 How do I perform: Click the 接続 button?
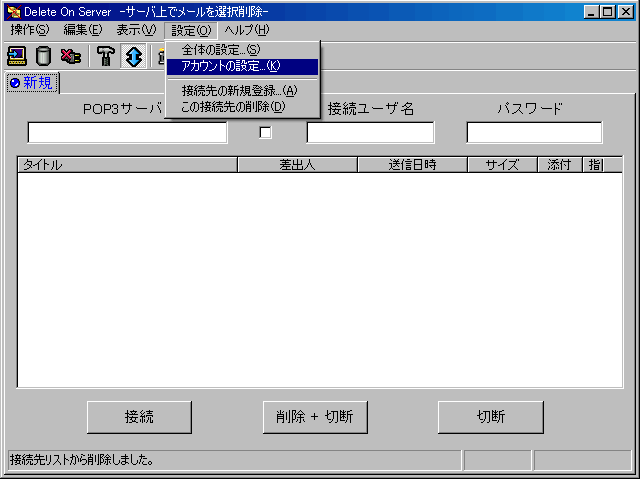point(139,417)
